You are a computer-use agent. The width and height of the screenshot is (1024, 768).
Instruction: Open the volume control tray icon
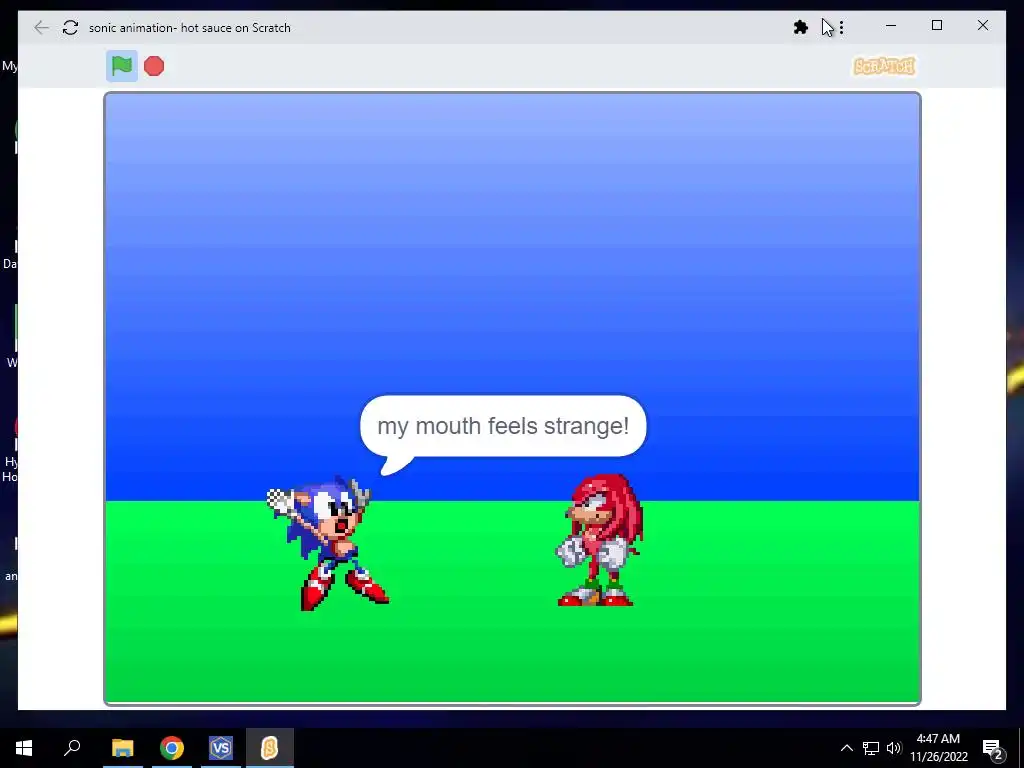[894, 748]
